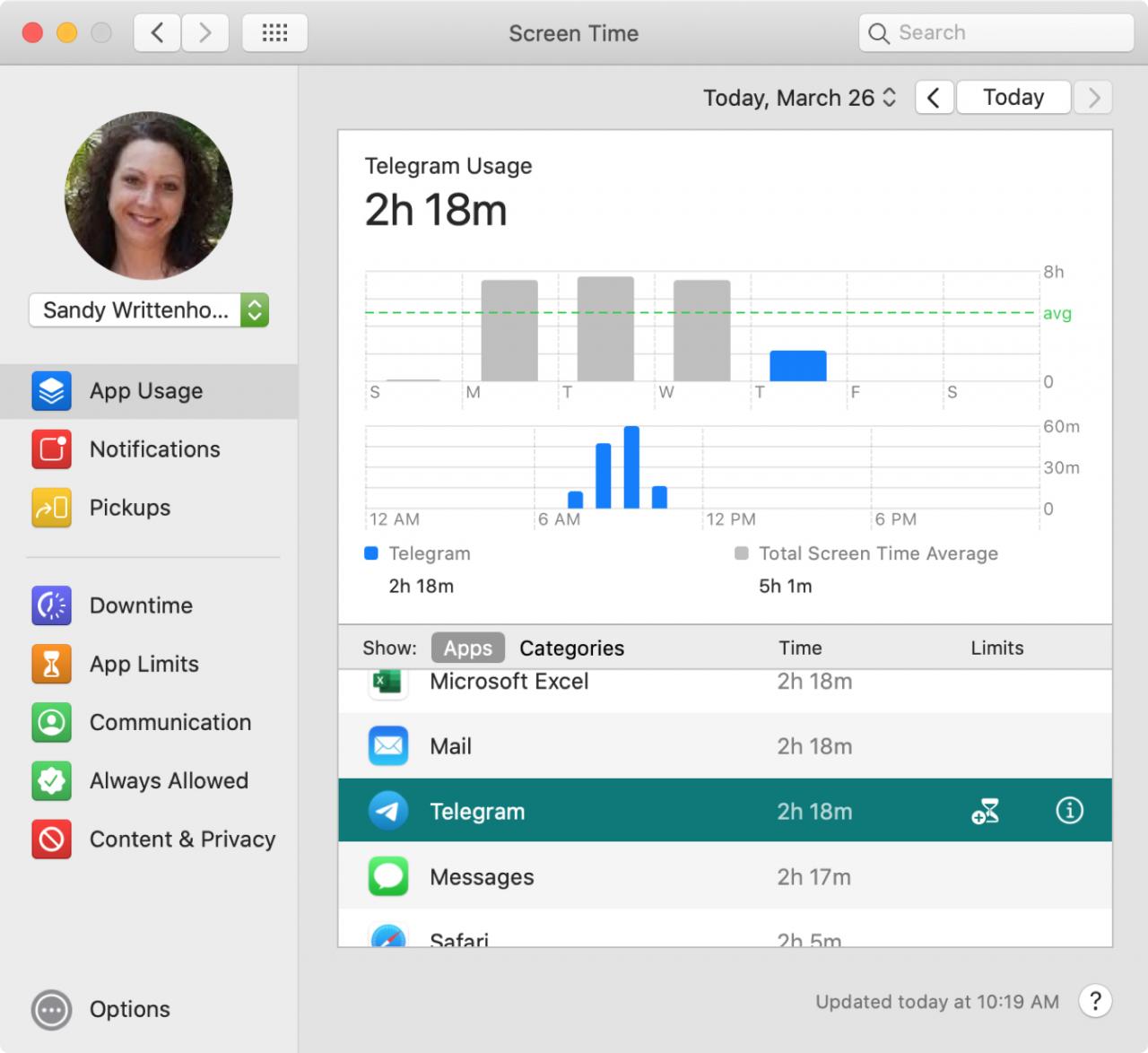Open the App Limits hourglass icon

tap(51, 664)
